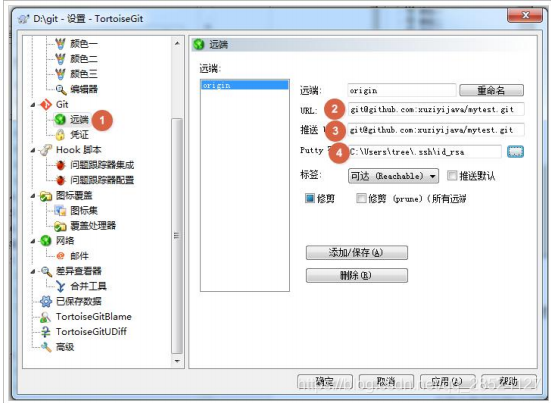Click the 图标集 icon

[x=60, y=210]
